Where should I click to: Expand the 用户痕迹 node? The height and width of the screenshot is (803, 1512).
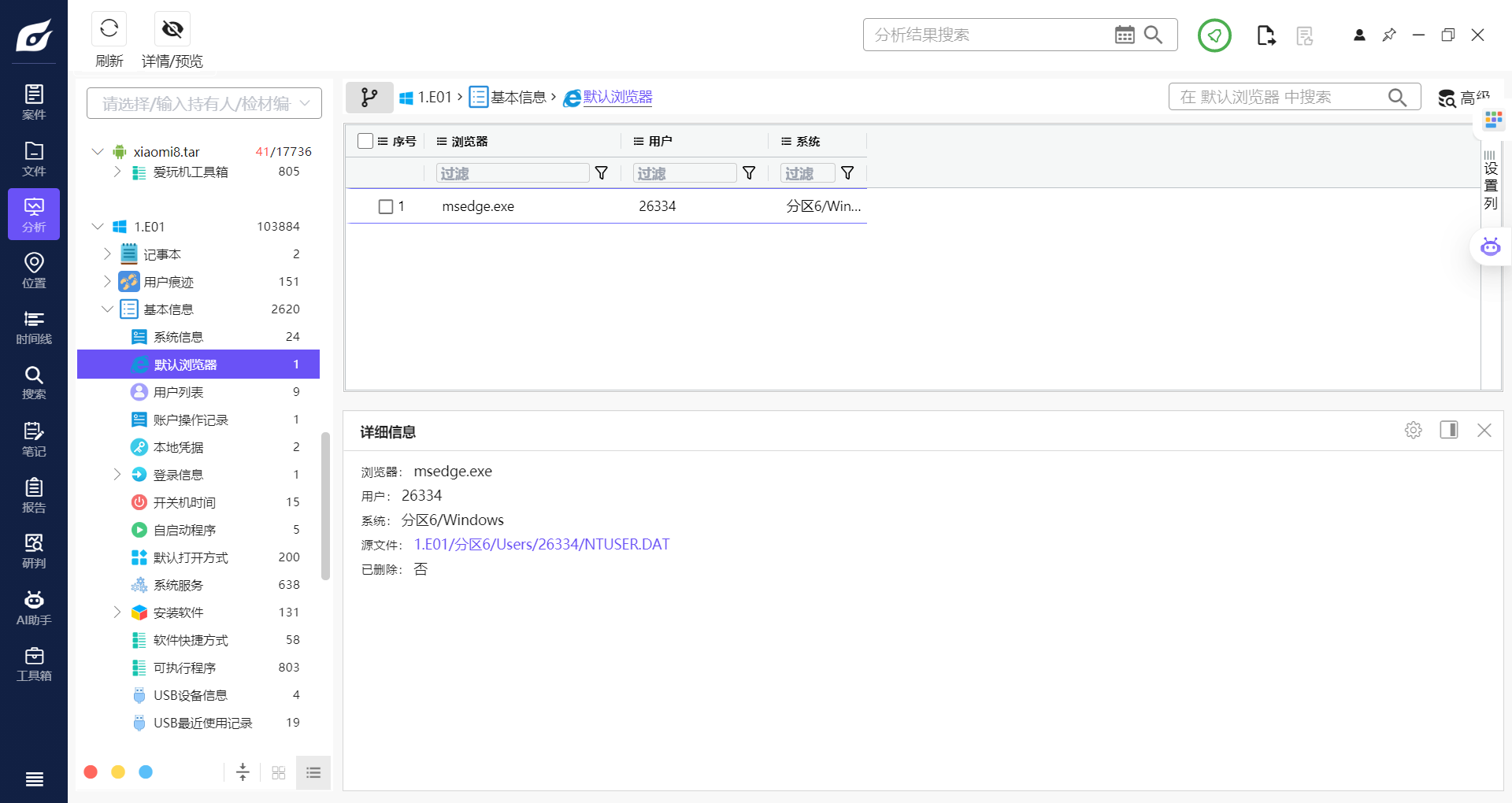coord(107,282)
